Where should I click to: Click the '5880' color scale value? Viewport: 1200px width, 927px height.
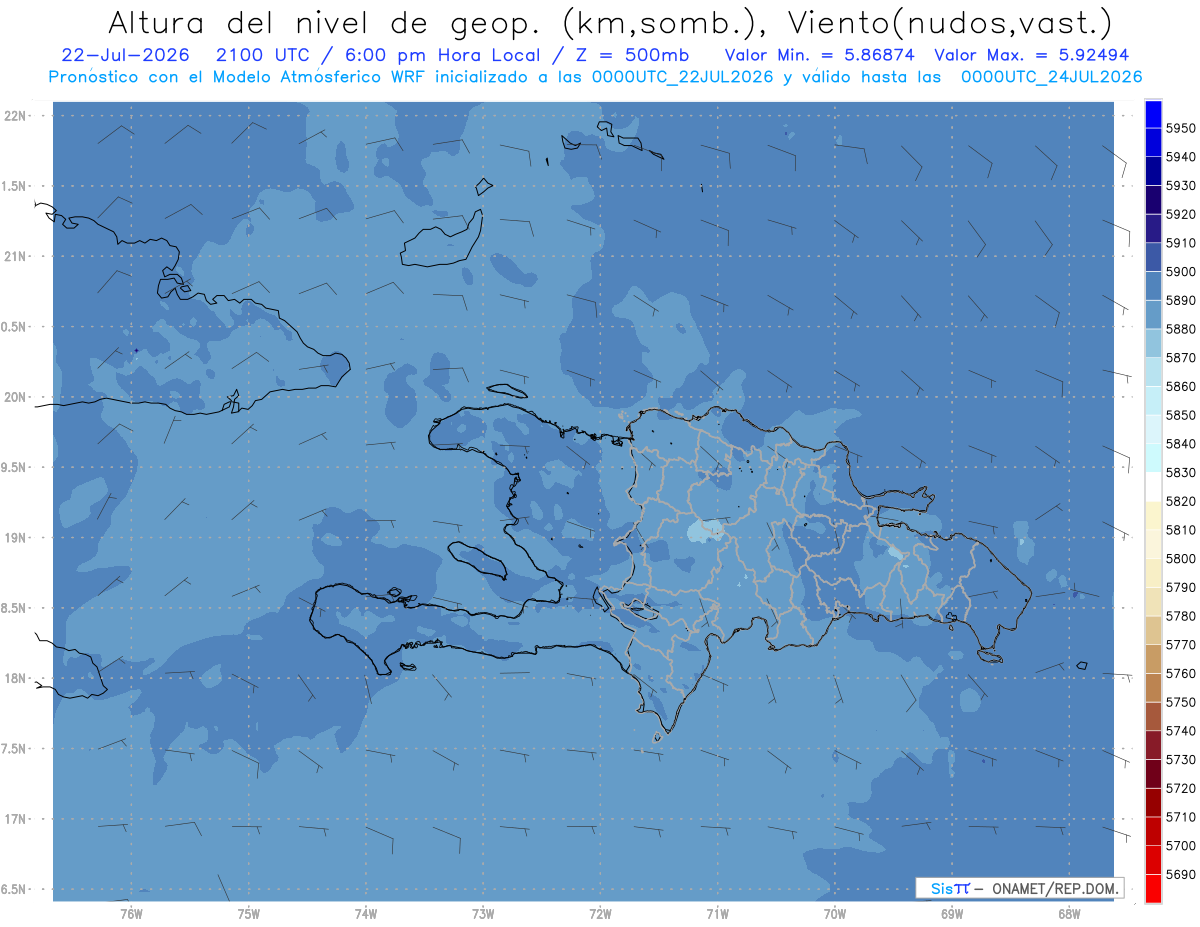(x=1181, y=329)
